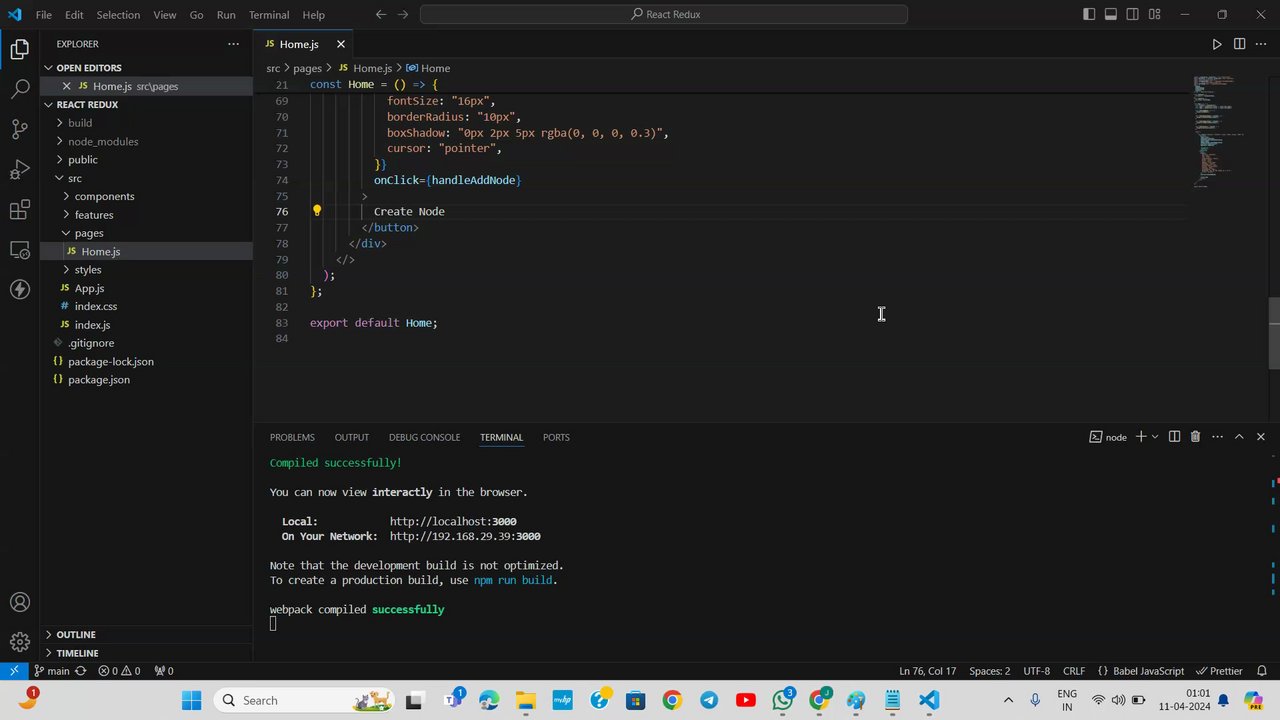The image size is (1280, 720).
Task: Open the new terminal launch profile dropdown
Action: coord(1155,437)
